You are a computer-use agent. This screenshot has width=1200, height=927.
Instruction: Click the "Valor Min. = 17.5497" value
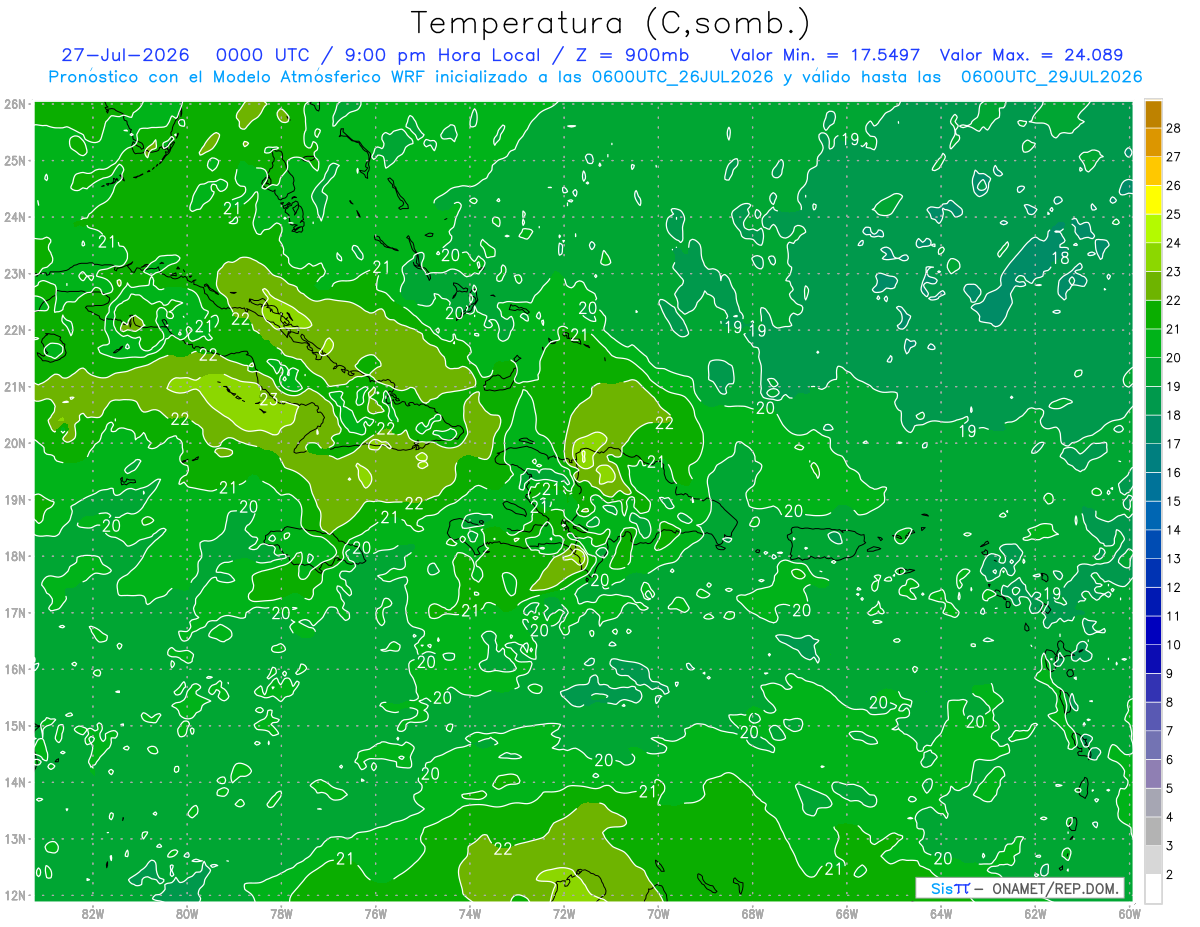pyautogui.click(x=825, y=55)
